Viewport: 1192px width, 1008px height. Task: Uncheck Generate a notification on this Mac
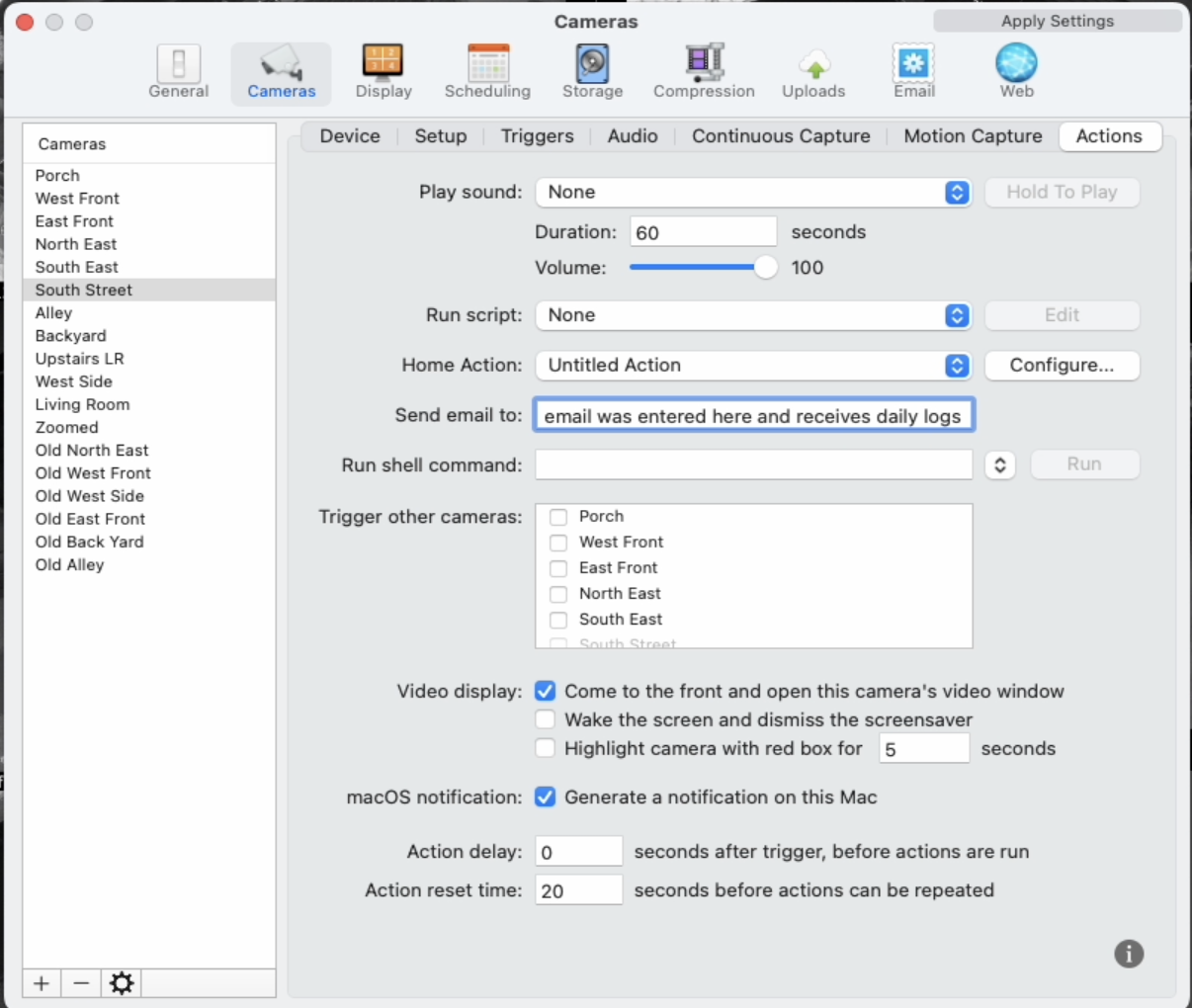[545, 797]
